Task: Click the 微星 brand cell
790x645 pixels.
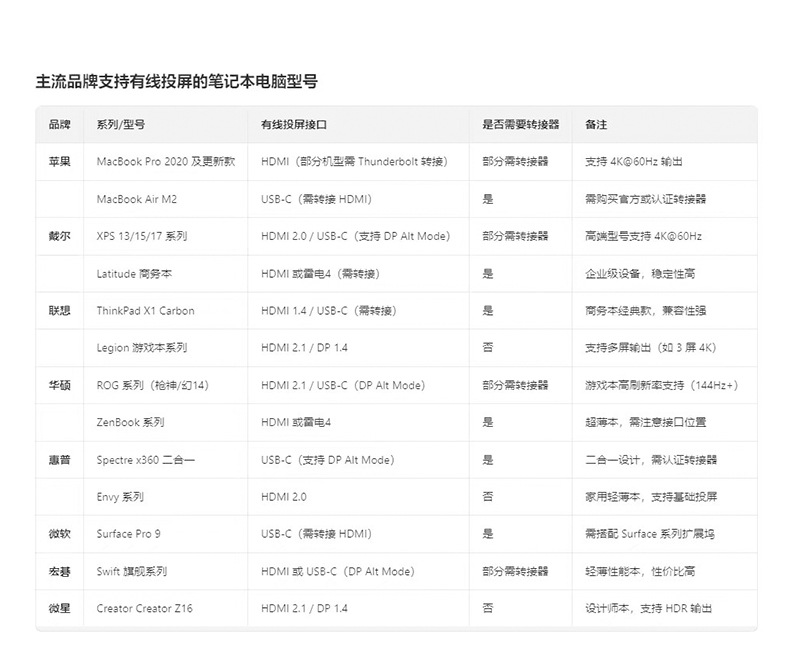Action: click(59, 609)
